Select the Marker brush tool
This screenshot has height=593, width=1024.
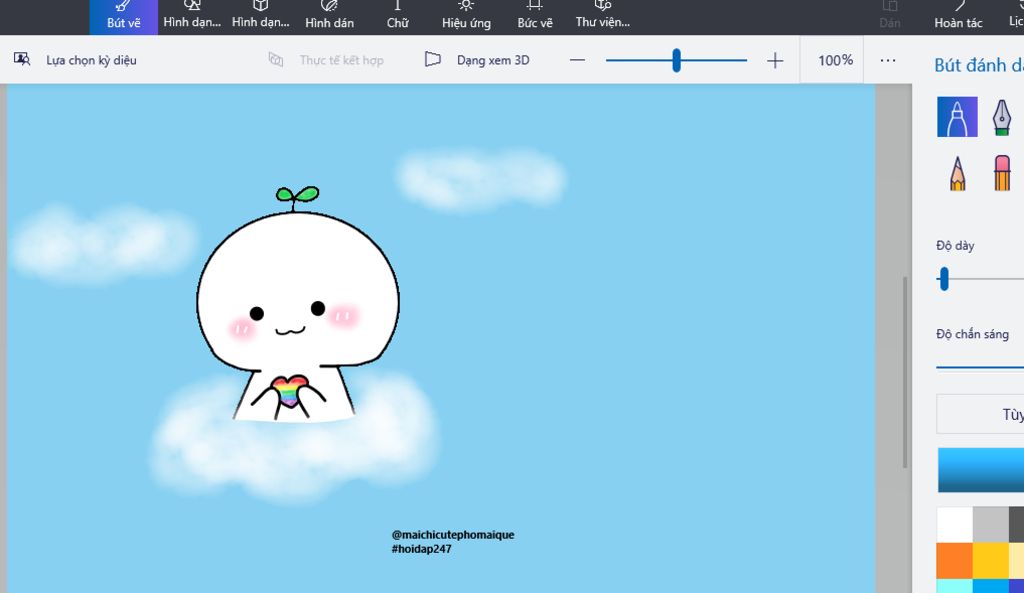pyautogui.click(x=957, y=117)
